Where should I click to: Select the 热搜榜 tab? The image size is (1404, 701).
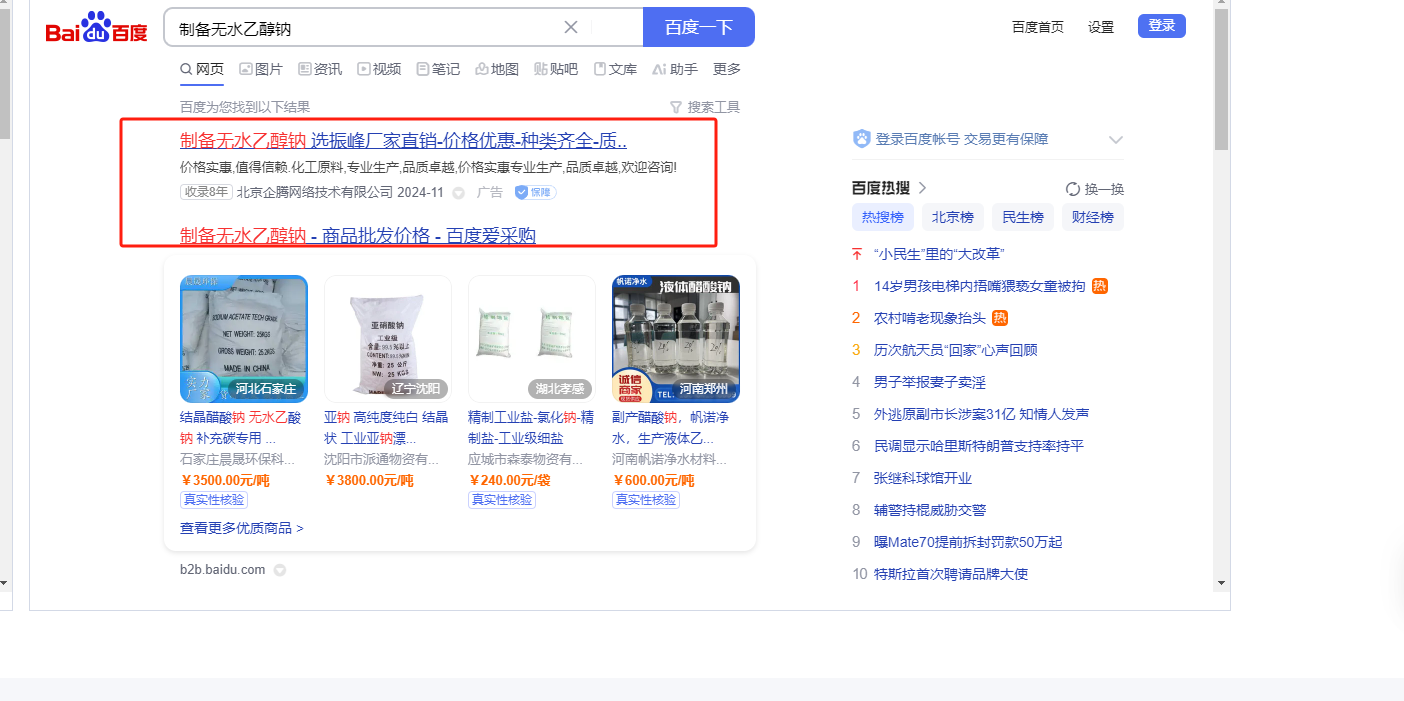tap(883, 217)
